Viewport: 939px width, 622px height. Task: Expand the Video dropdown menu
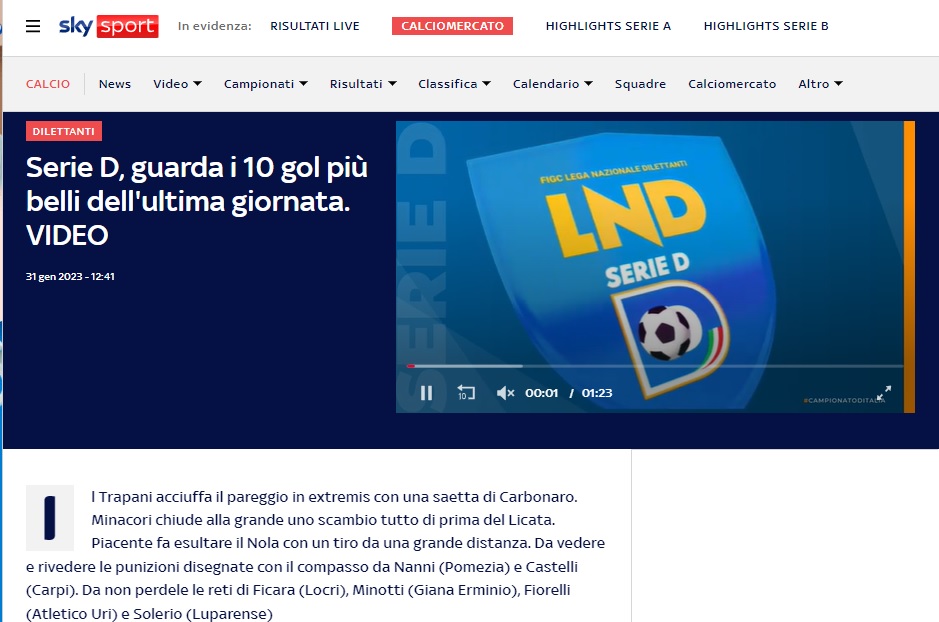pos(177,84)
